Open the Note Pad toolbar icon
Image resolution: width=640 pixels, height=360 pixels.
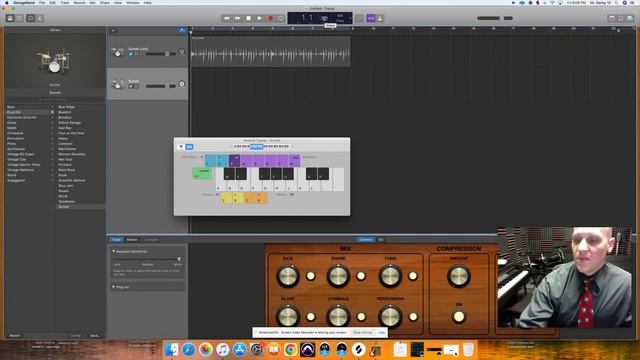[x=611, y=18]
